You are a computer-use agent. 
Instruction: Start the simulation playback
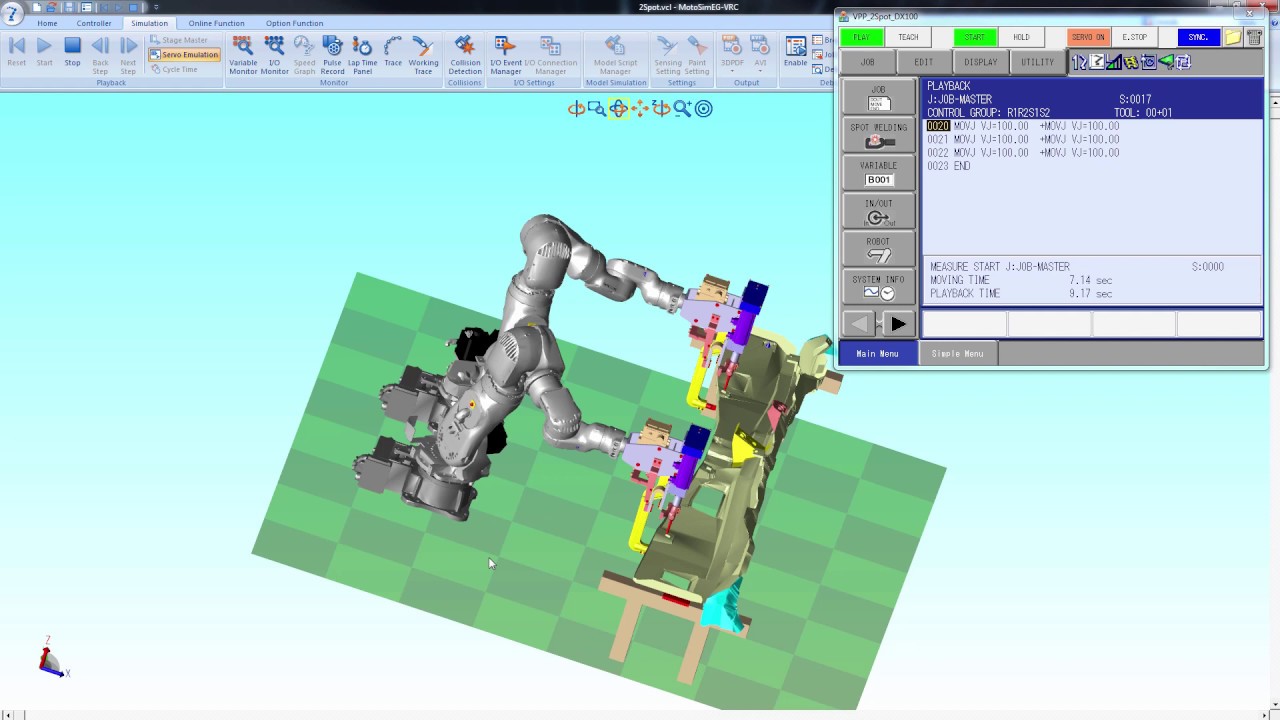[44, 53]
